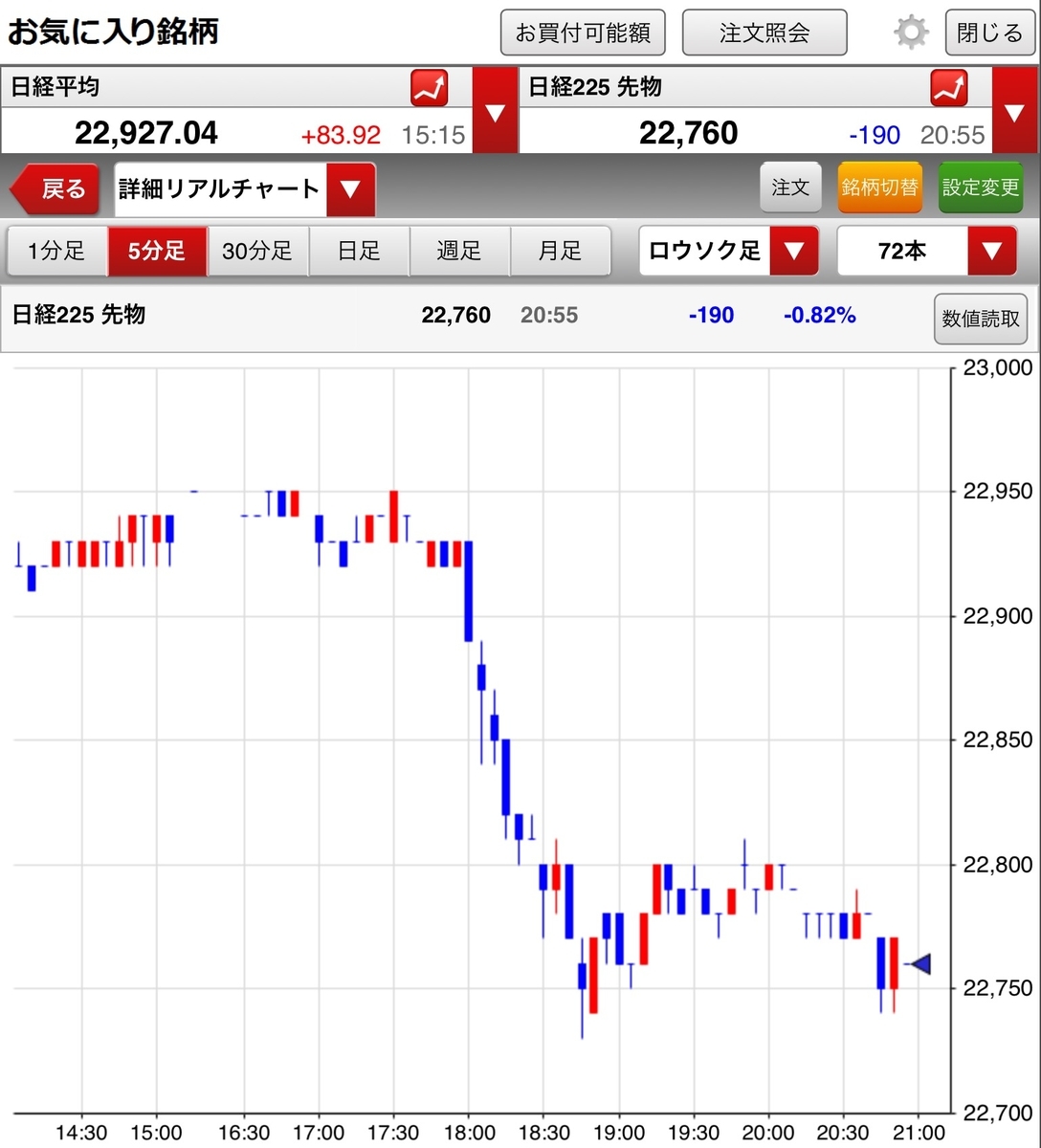Expand the 日経平均 red dropdown arrow
Screen dimensions: 1041x1148
coord(495,111)
